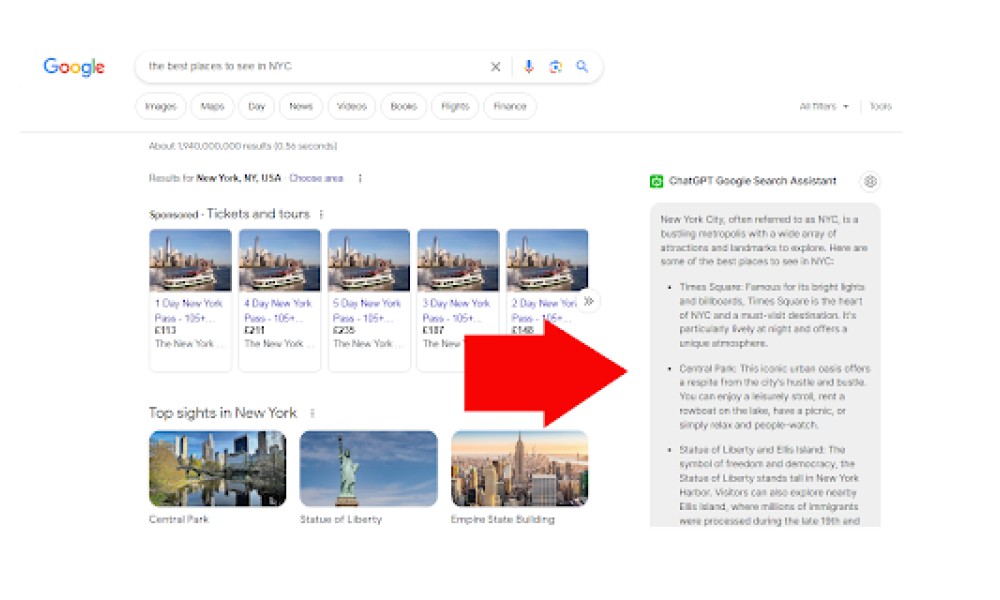Click the Statue of Liberty caption

click(x=341, y=520)
